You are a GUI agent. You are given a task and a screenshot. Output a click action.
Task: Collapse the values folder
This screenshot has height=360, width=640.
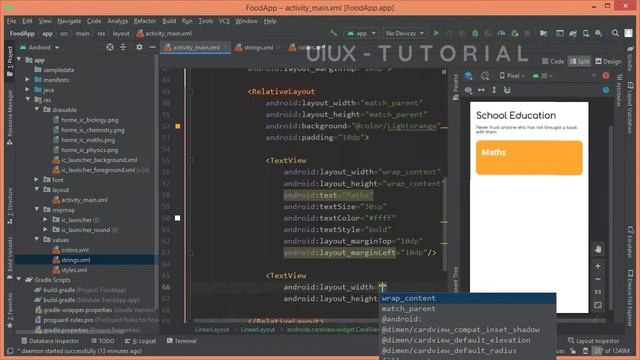[x=37, y=240]
